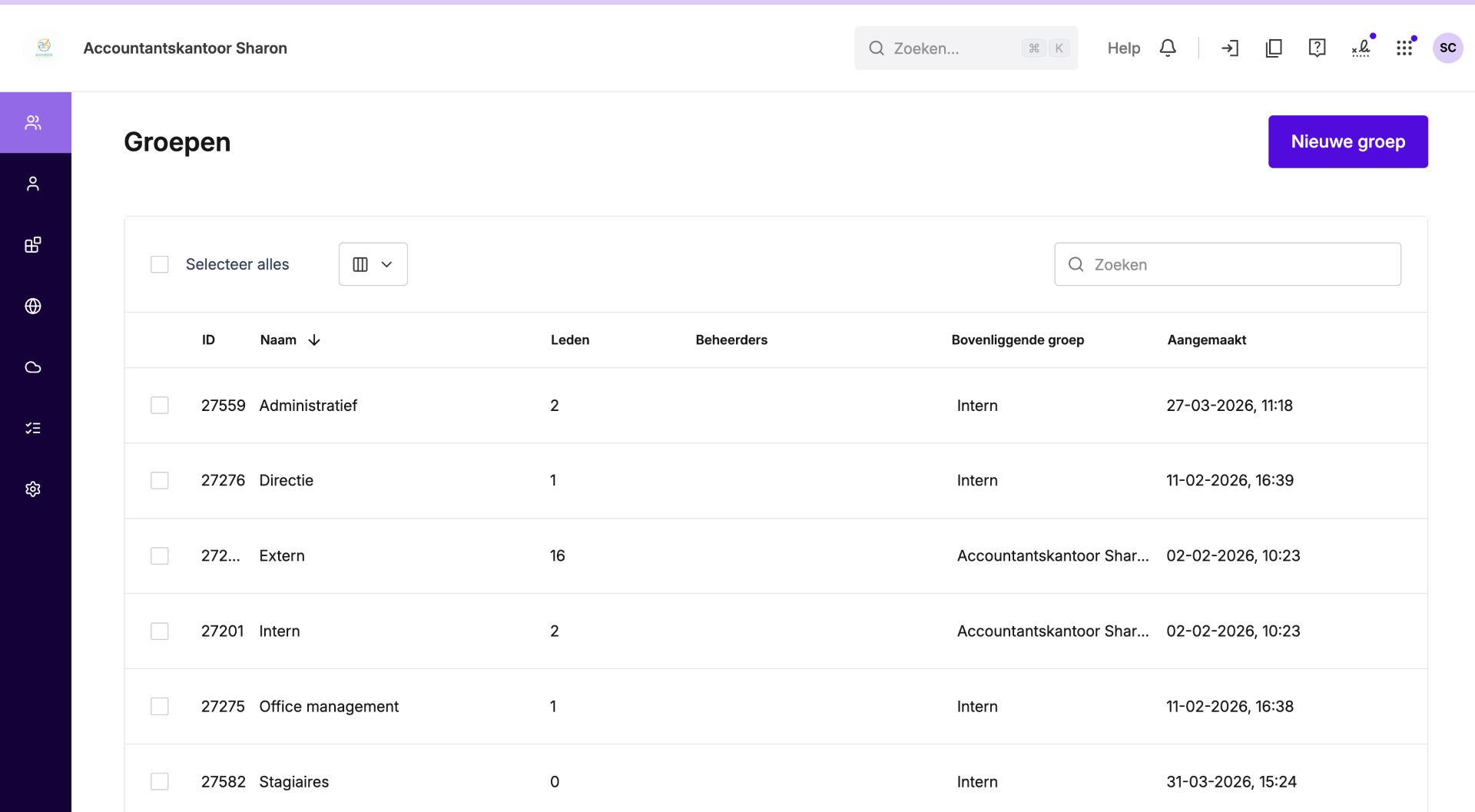Select the Administratief group checkbox

pos(160,405)
